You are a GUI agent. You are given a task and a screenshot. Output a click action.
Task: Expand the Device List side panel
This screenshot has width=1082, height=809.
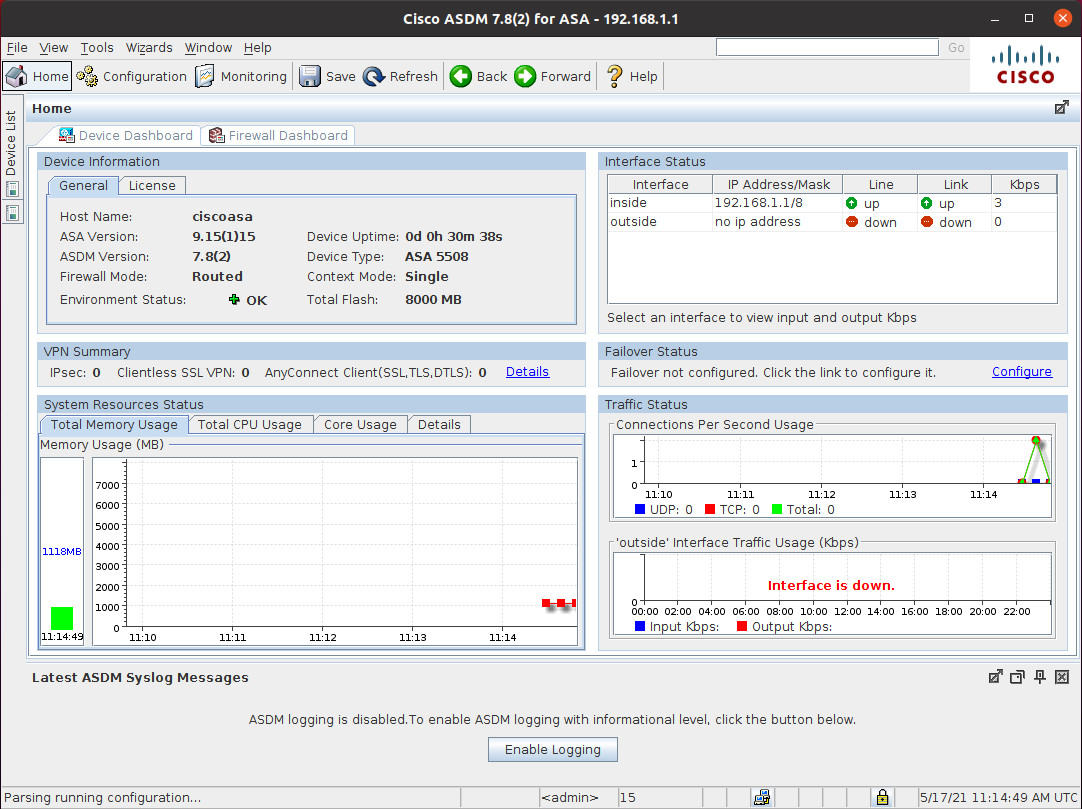pyautogui.click(x=11, y=143)
